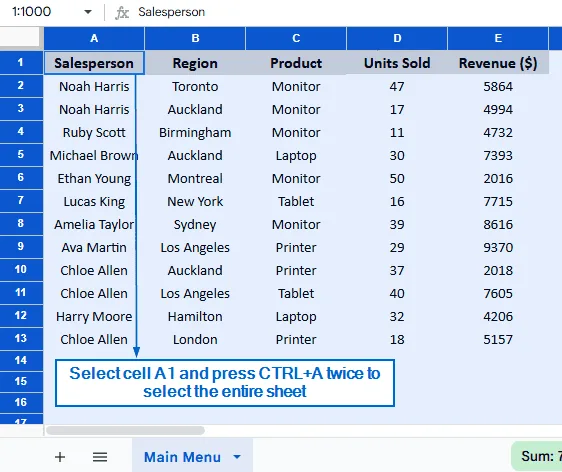Select row 5 header
The width and height of the screenshot is (562, 472).
coord(21,154)
